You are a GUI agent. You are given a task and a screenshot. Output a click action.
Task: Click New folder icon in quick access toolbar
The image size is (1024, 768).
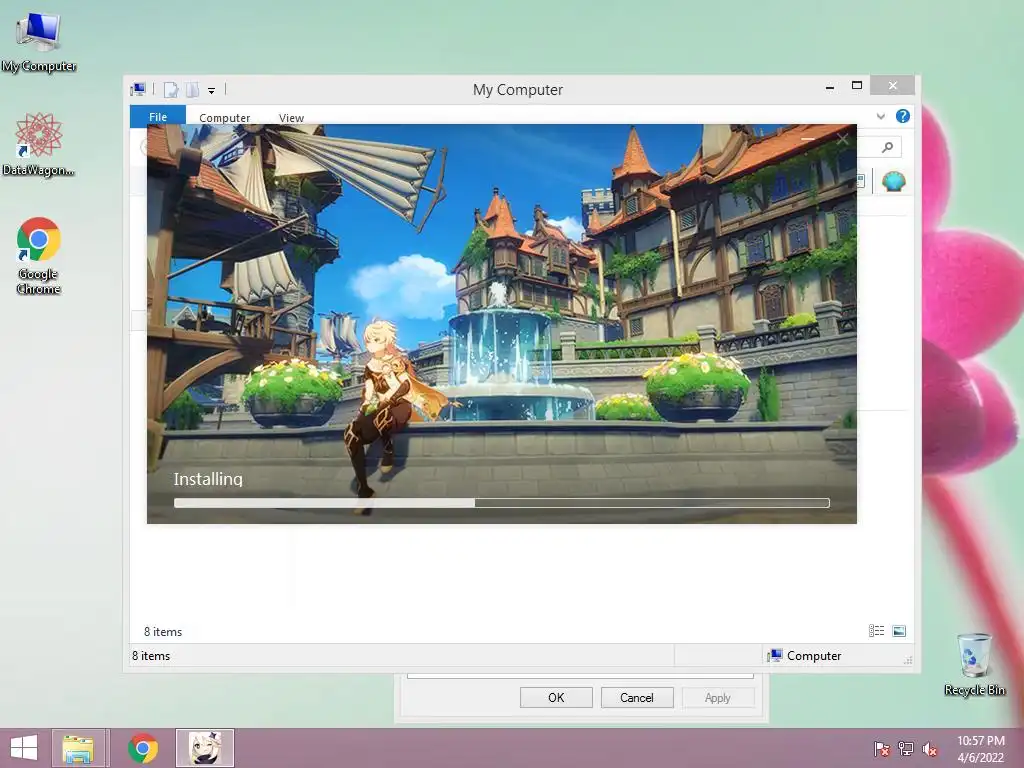pyautogui.click(x=192, y=89)
